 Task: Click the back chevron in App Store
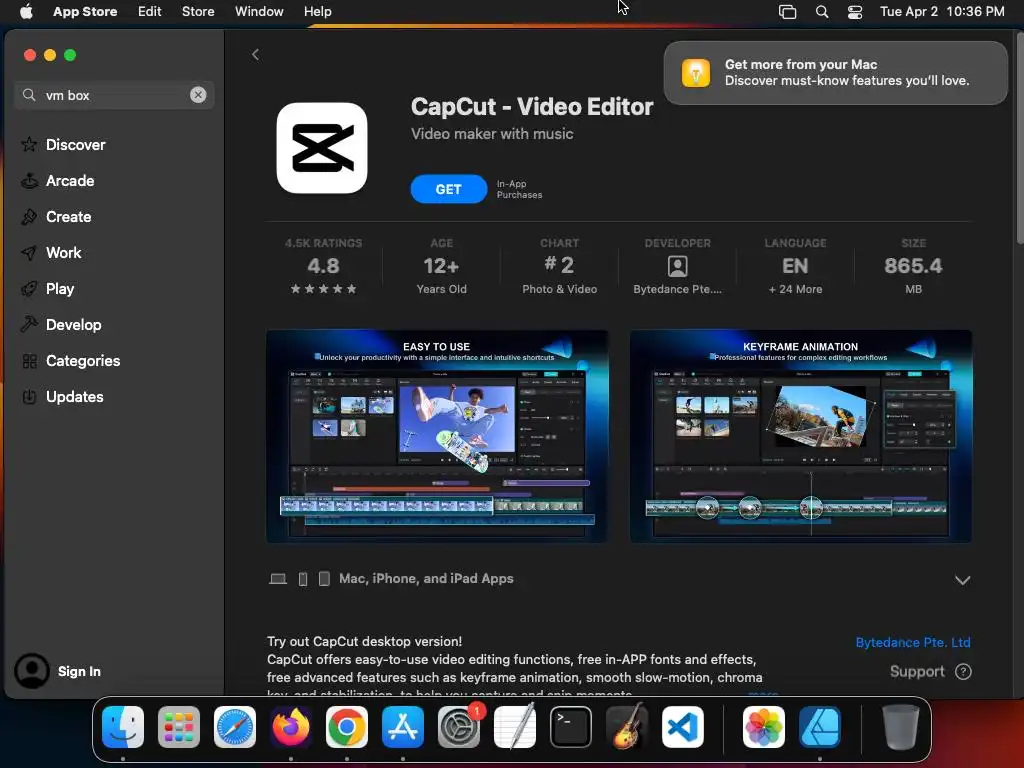255,55
